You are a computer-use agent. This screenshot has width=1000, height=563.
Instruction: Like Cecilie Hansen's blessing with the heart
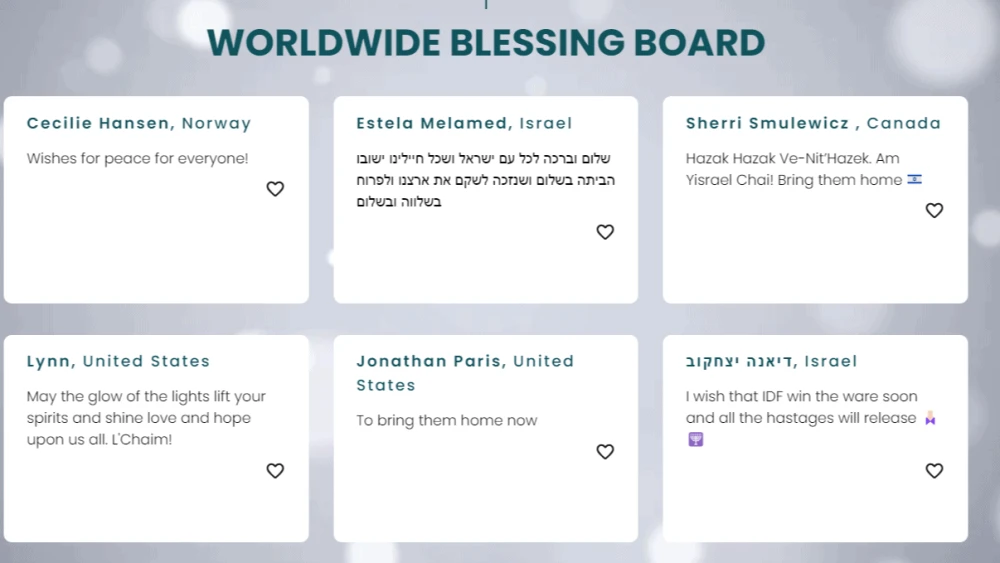pos(275,189)
